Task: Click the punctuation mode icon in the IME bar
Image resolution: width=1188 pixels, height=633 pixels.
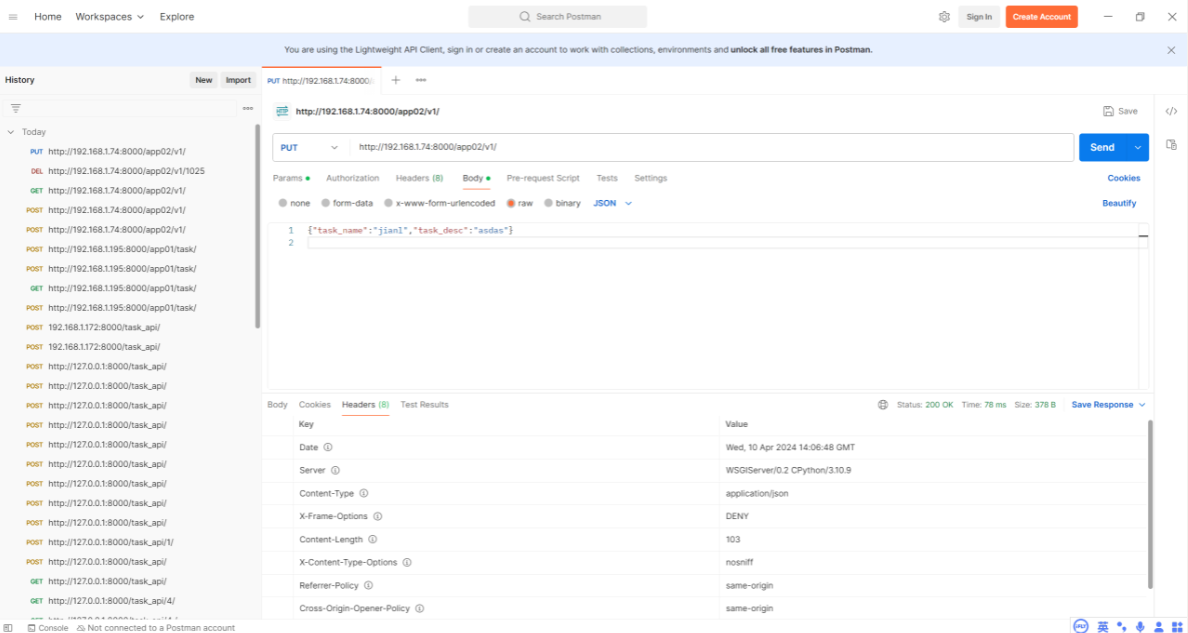Action: coord(1121,627)
